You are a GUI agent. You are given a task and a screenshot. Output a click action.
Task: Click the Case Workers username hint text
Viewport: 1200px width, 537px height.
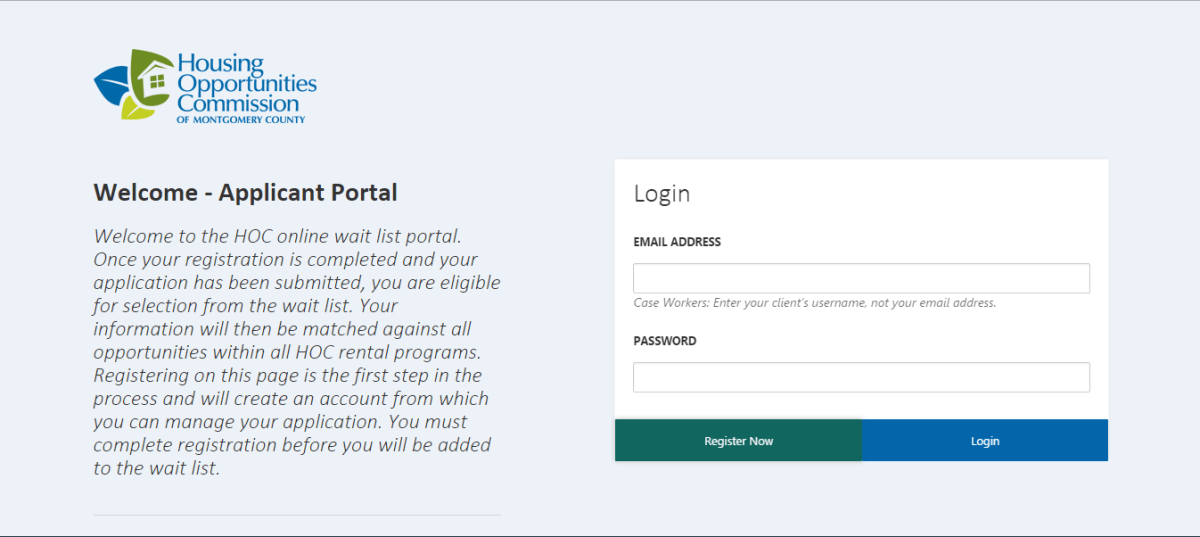tap(815, 303)
